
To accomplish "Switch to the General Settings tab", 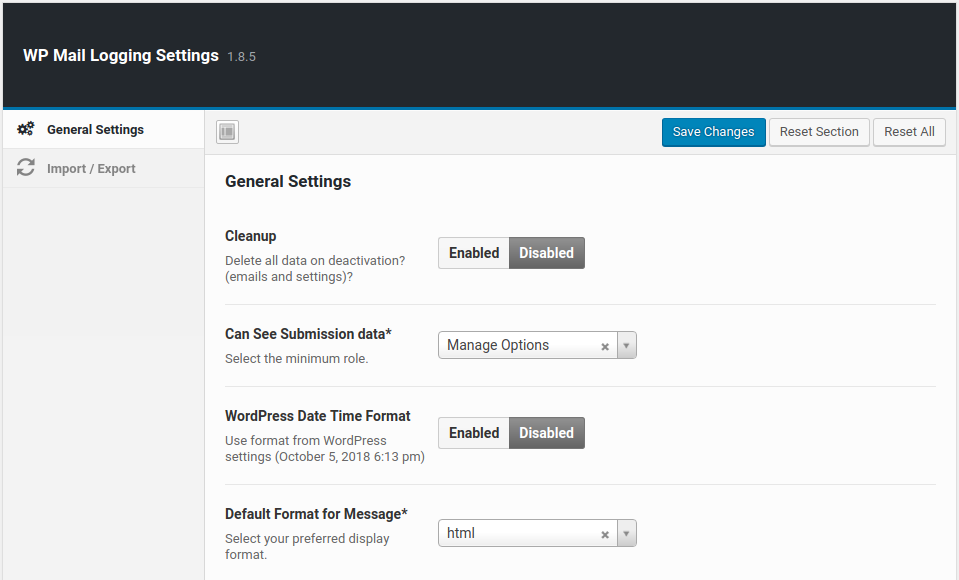I will point(95,129).
